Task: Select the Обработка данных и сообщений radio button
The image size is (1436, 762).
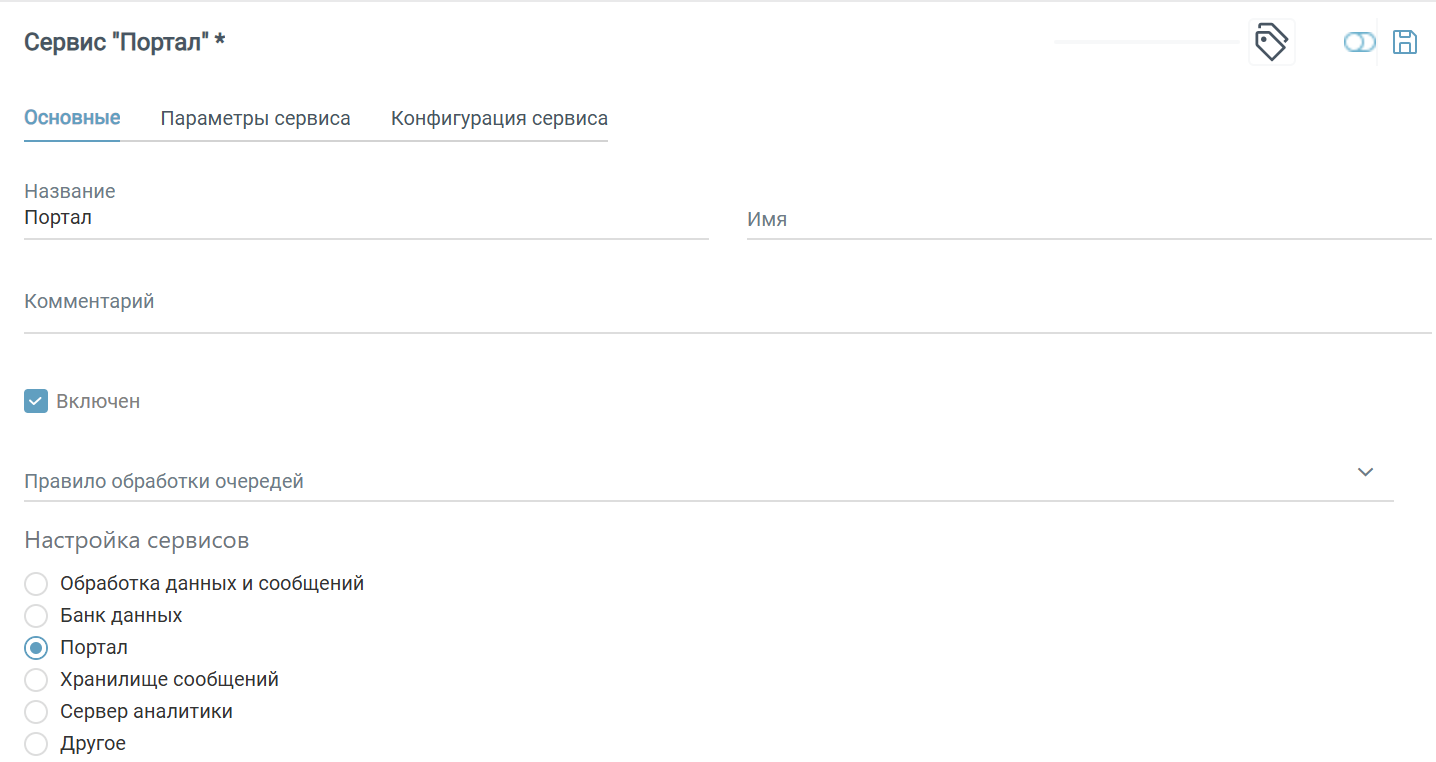Action: point(36,583)
